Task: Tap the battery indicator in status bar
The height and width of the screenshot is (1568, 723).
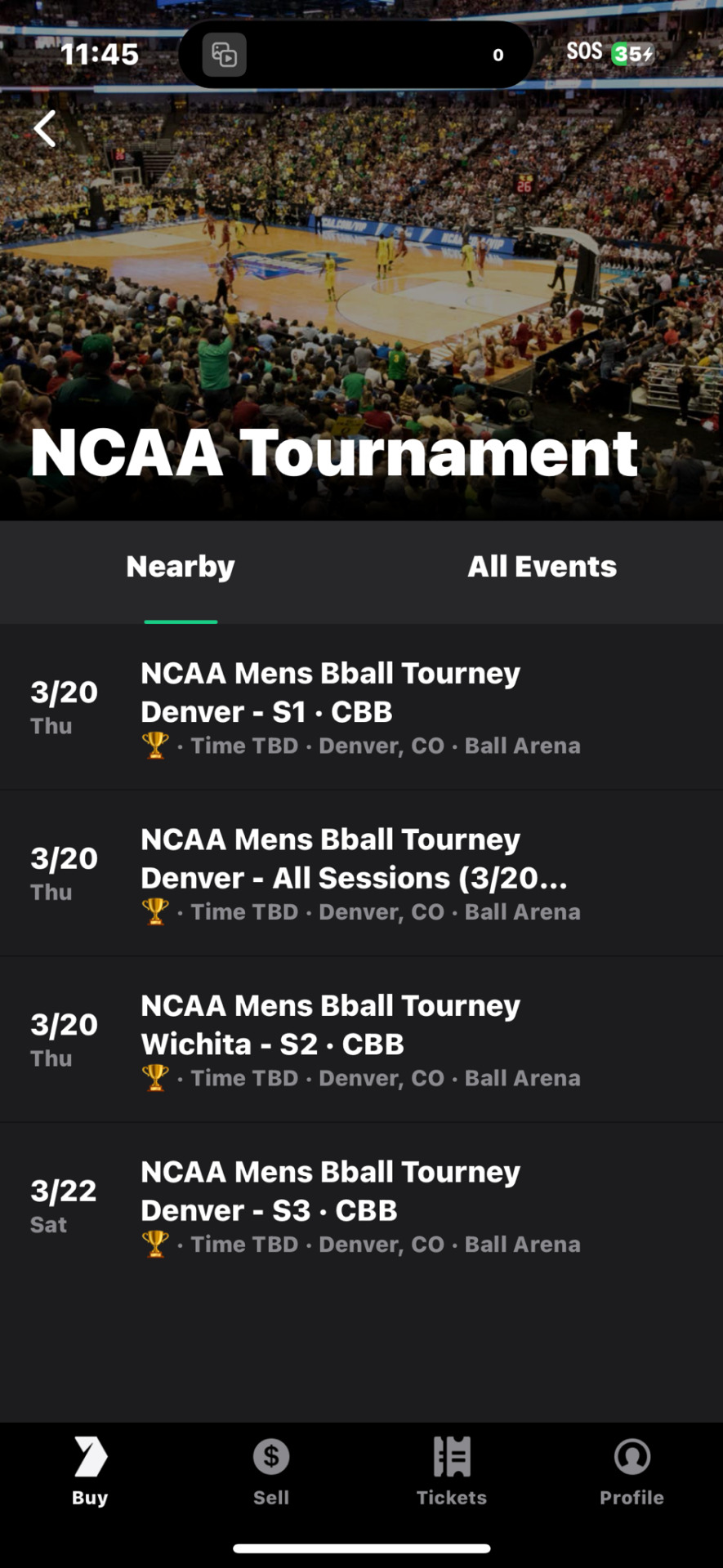Action: [633, 54]
